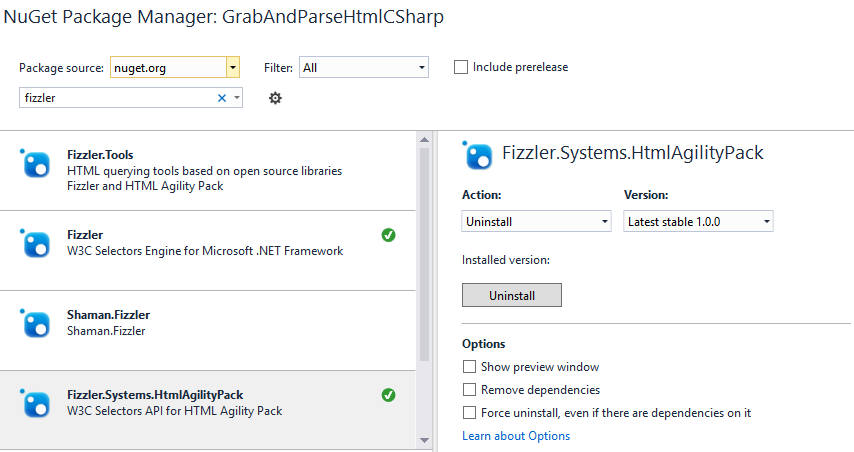Viewport: 854px width, 452px height.
Task: Open the package manager settings gear
Action: click(275, 98)
